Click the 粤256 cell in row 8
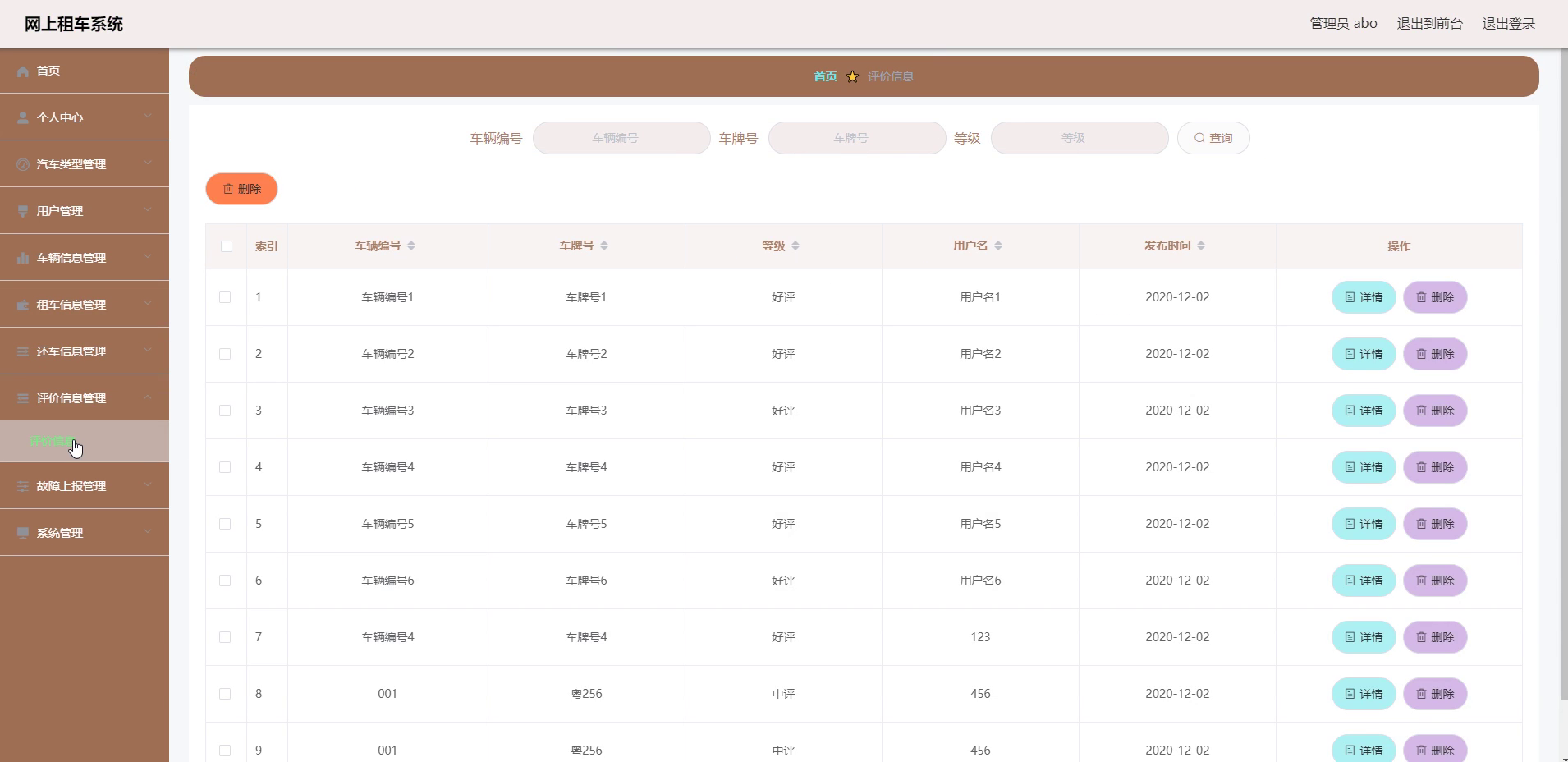The height and width of the screenshot is (762, 1568). pos(586,694)
